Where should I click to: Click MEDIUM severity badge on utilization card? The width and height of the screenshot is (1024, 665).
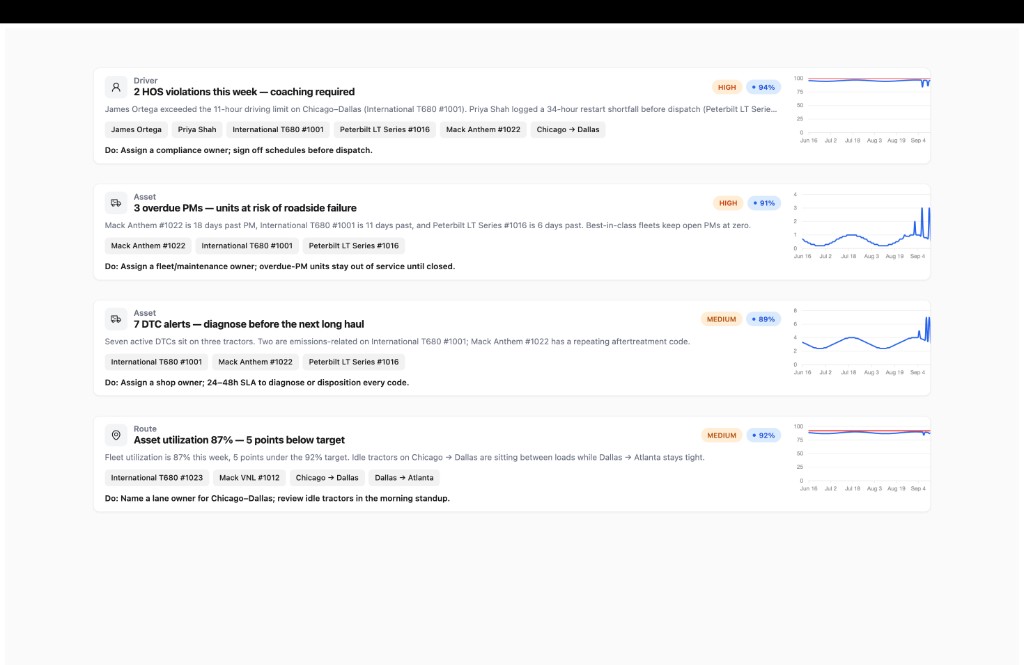[x=722, y=435]
